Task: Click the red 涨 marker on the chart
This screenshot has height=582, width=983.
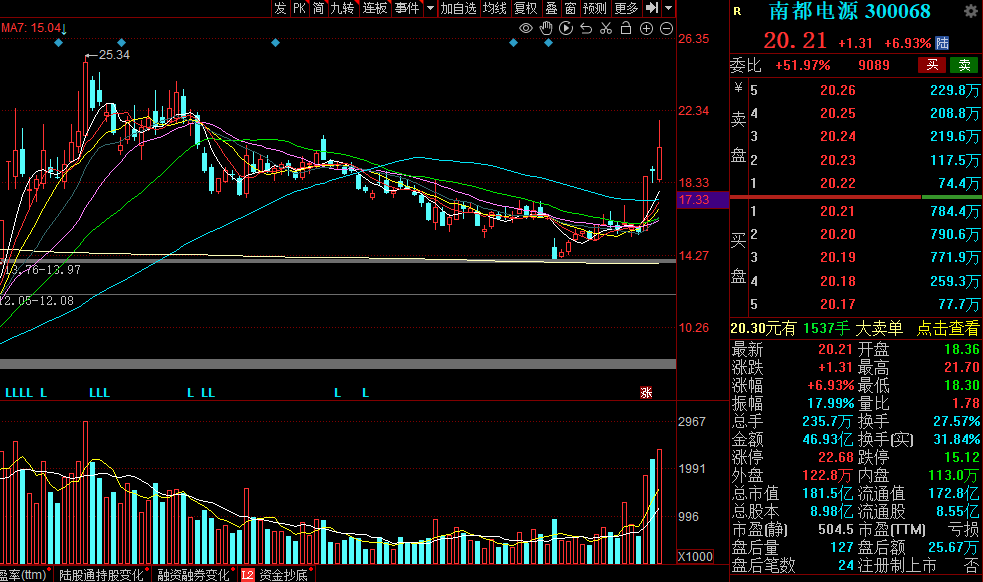Action: pos(646,393)
